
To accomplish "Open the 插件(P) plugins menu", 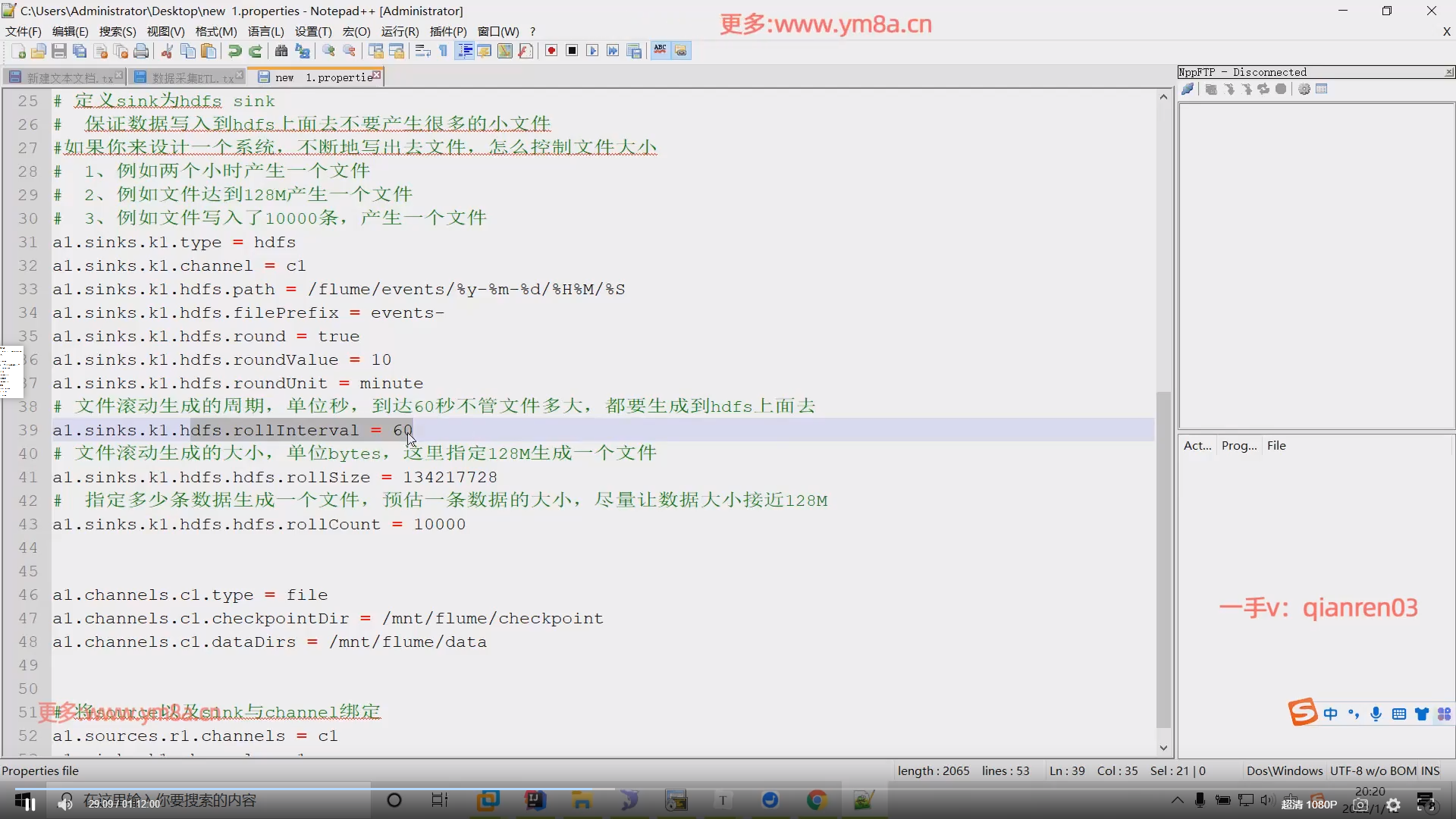I will tap(447, 31).
